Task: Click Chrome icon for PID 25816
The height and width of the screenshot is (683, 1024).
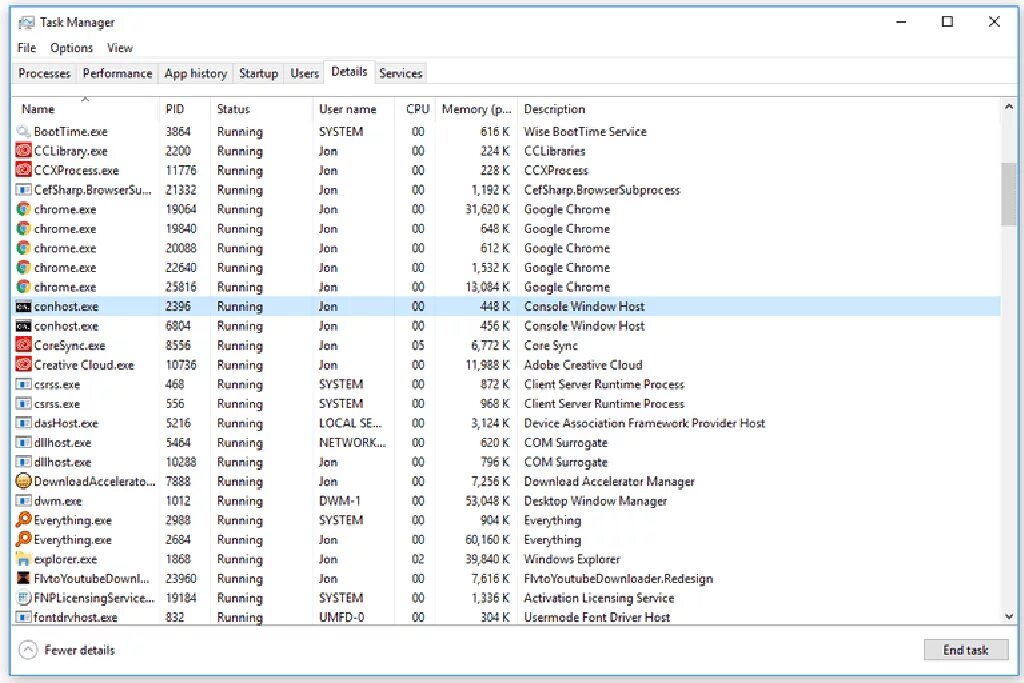Action: (x=24, y=287)
